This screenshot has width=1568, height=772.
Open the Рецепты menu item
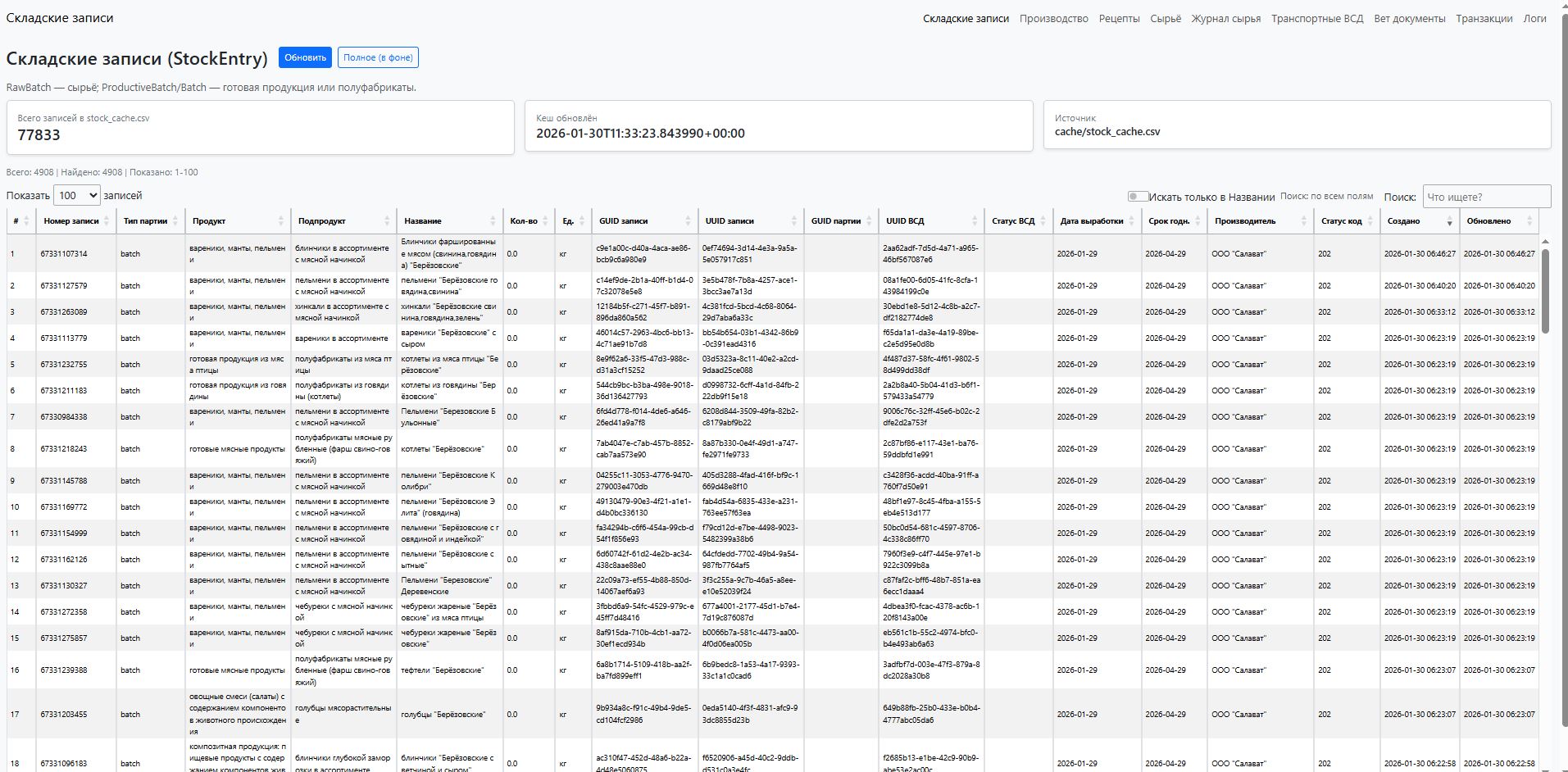coord(1119,19)
